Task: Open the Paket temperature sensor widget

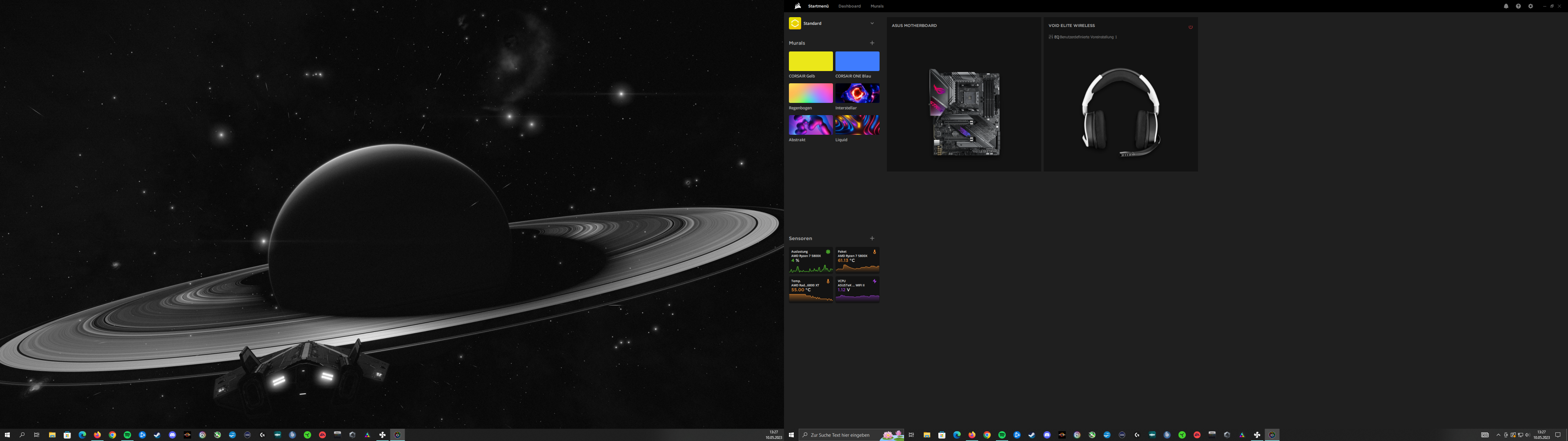Action: point(857,260)
